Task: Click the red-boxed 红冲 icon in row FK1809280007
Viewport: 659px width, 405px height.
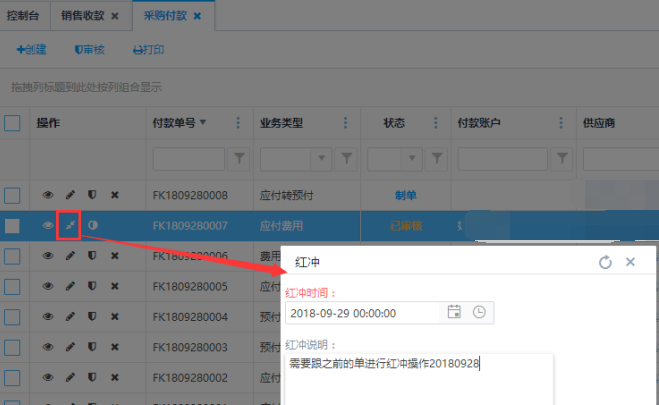Action: click(70, 226)
